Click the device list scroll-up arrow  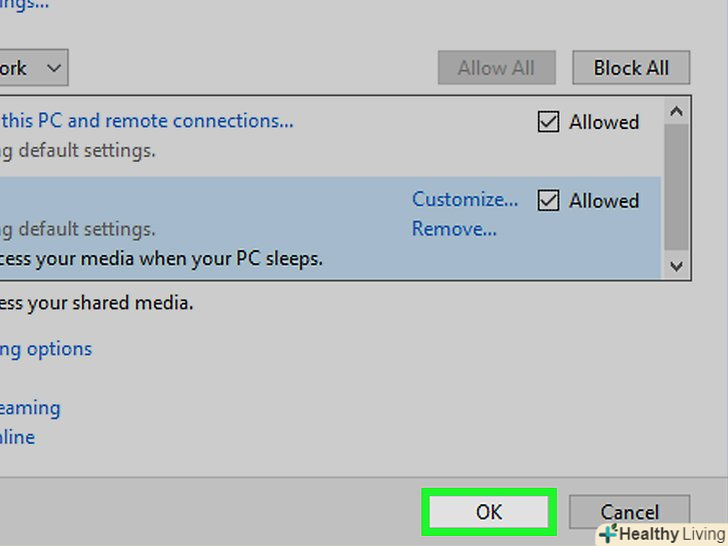point(677,111)
